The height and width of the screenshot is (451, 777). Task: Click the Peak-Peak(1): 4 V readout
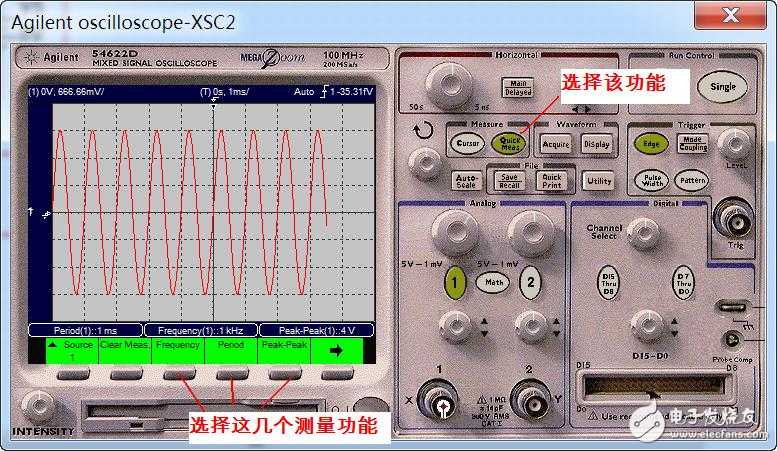(317, 331)
